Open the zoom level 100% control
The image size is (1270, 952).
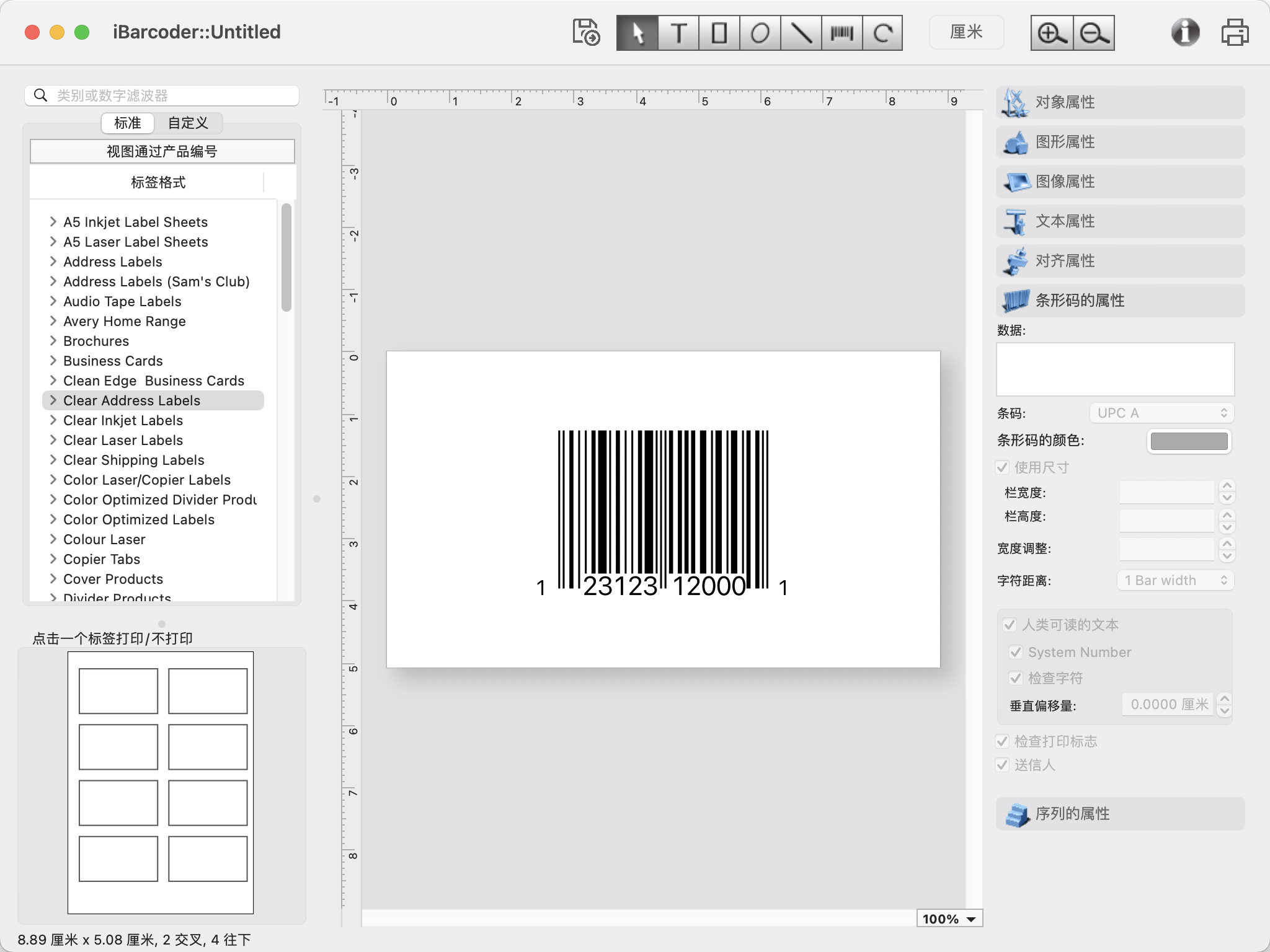[x=950, y=918]
